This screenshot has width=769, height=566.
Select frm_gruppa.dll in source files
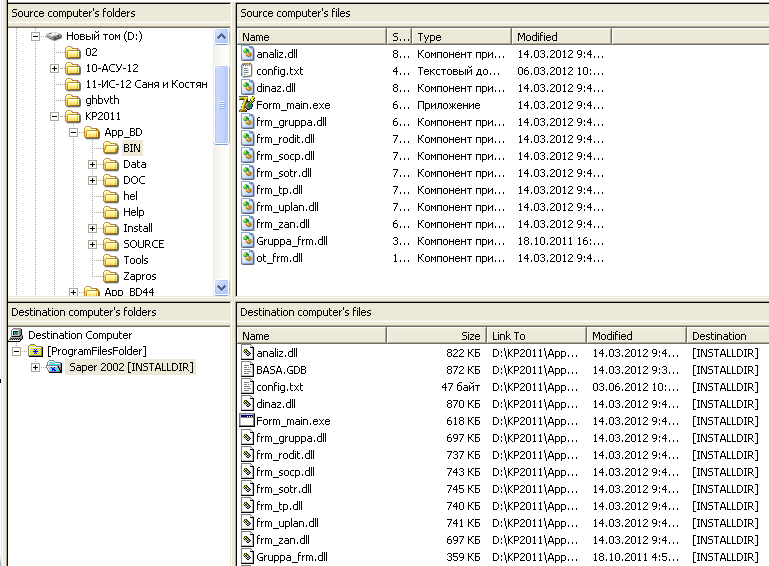point(291,122)
